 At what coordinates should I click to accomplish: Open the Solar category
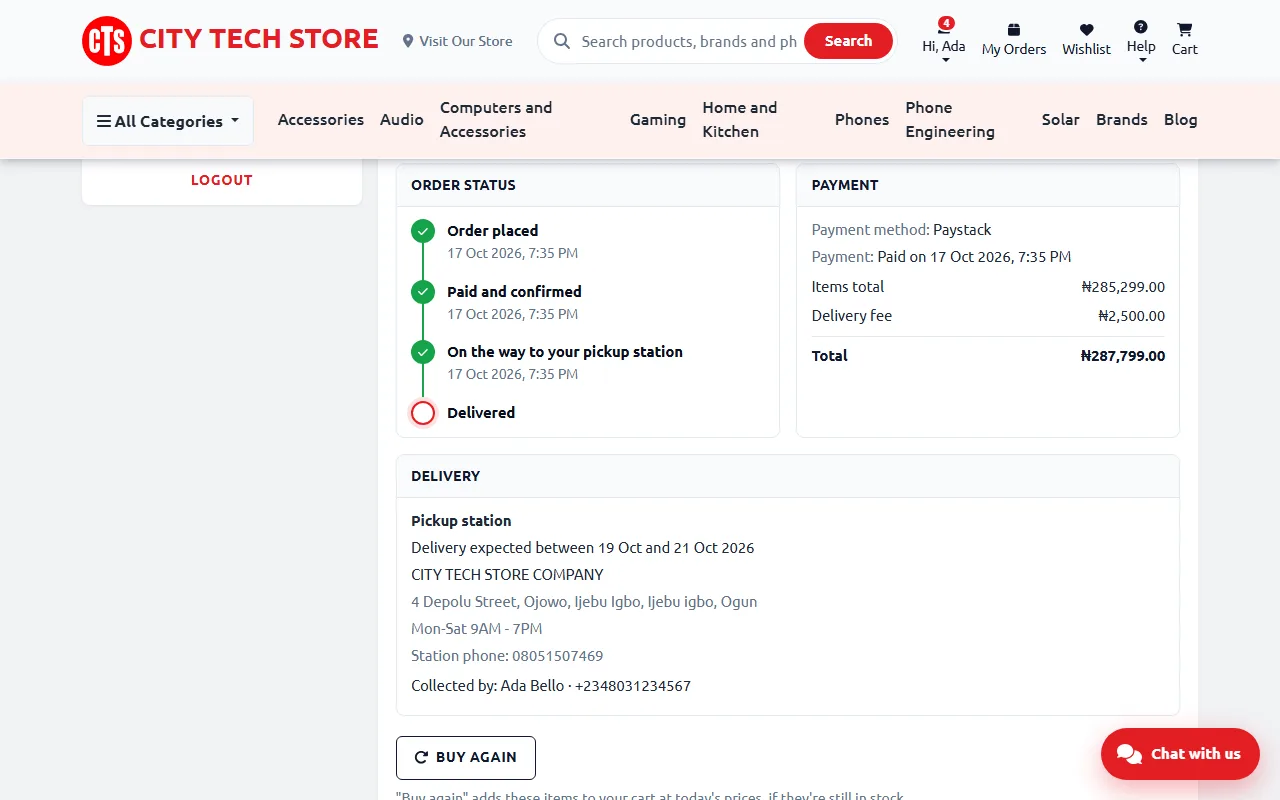1061,119
